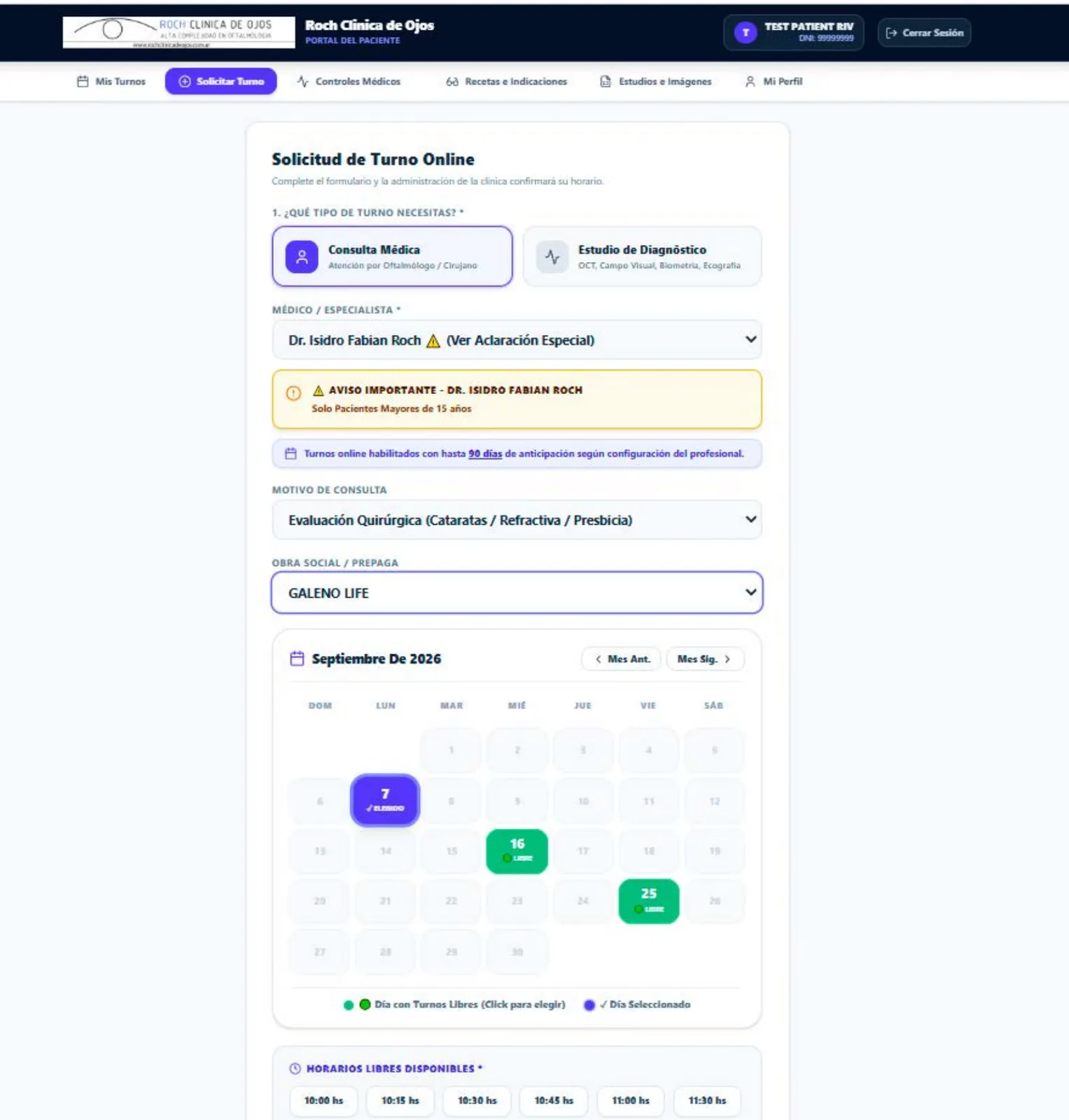Pick the 10:45 hs time slot
Screen dimensions: 1069x1120
(x=554, y=1100)
